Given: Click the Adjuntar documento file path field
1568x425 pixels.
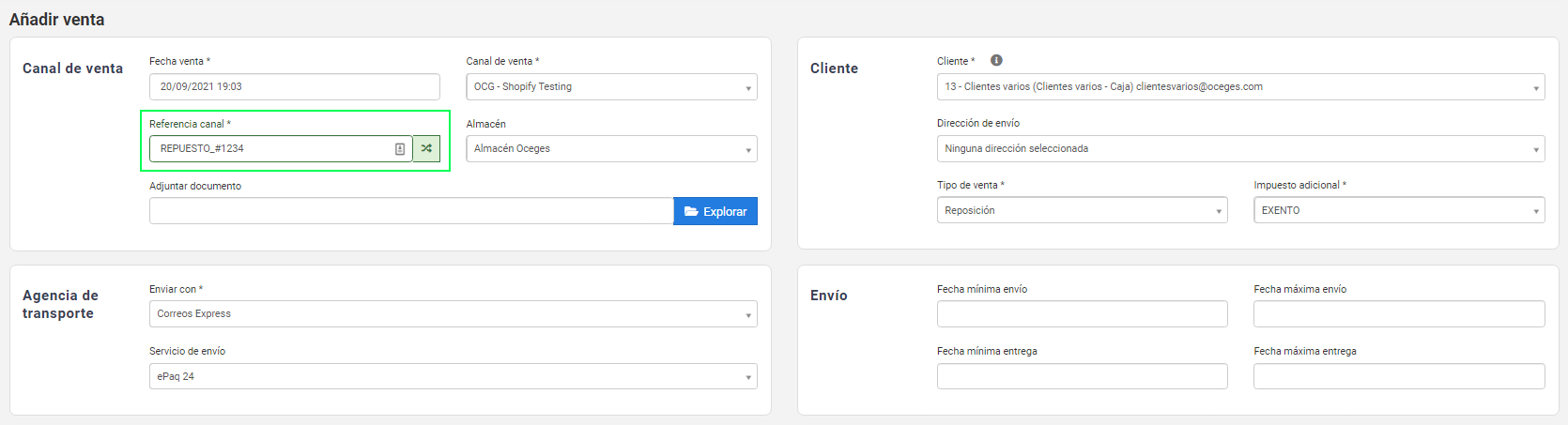Looking at the screenshot, I should click(x=411, y=211).
